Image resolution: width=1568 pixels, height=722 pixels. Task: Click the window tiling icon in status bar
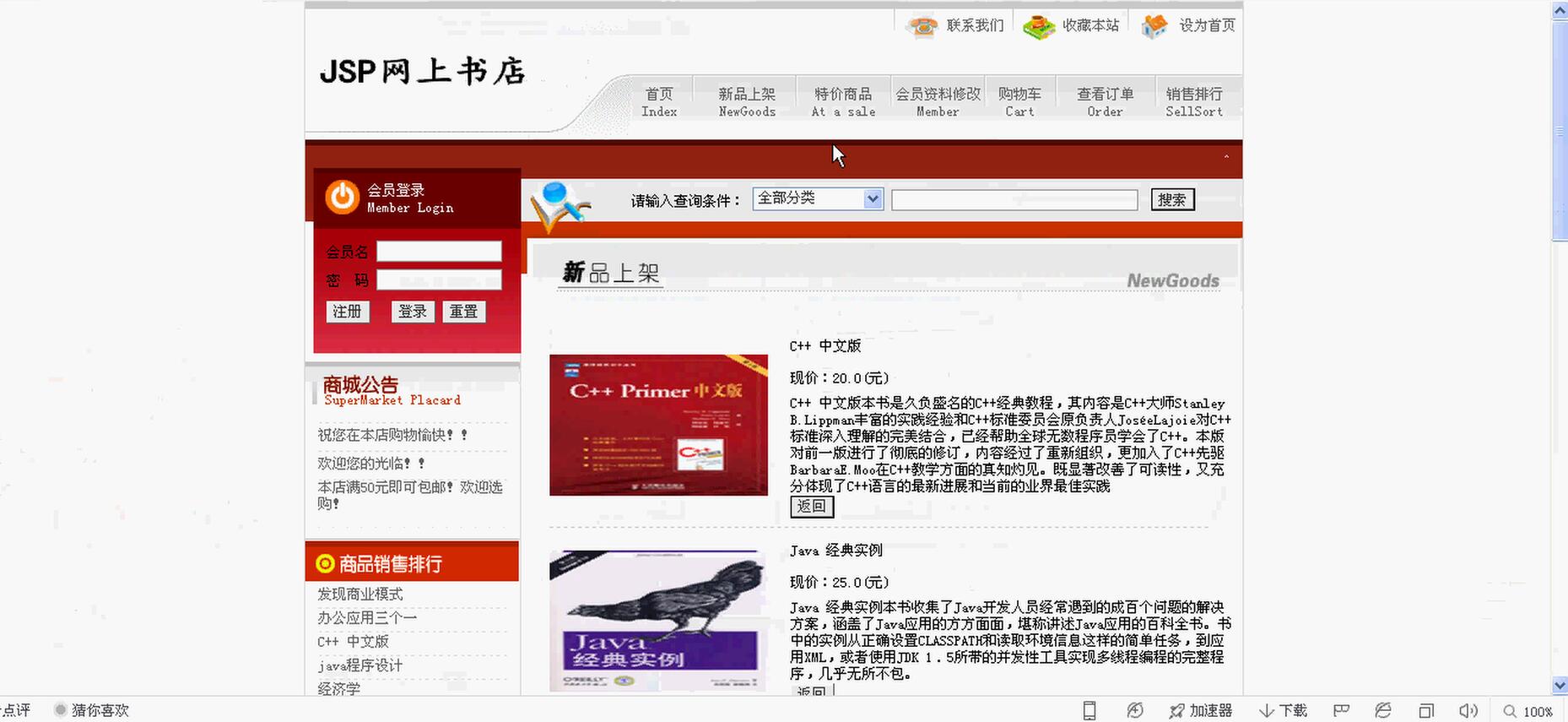(1426, 711)
